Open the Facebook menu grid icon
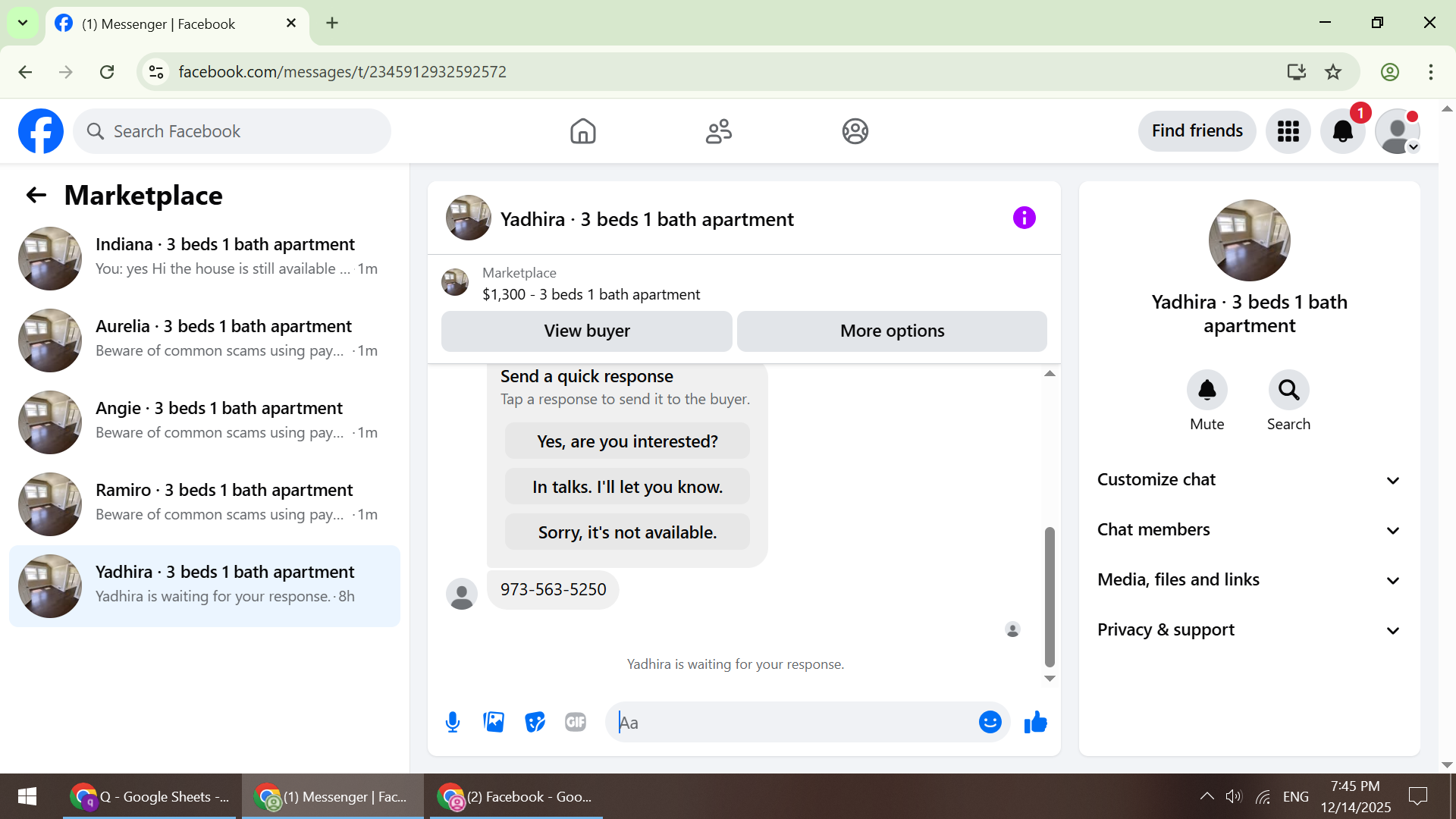1456x819 pixels. point(1288,131)
